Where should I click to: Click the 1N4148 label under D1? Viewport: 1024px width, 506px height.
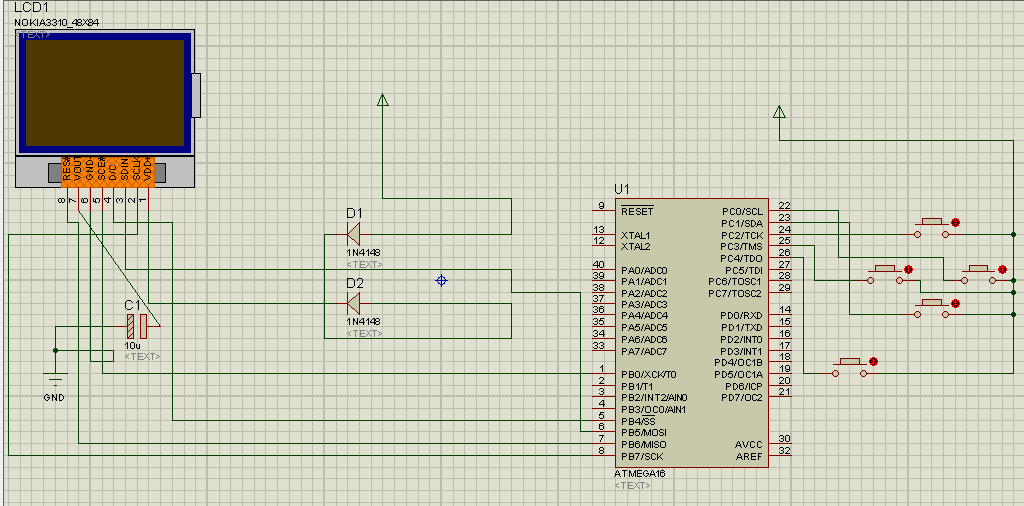click(x=363, y=253)
